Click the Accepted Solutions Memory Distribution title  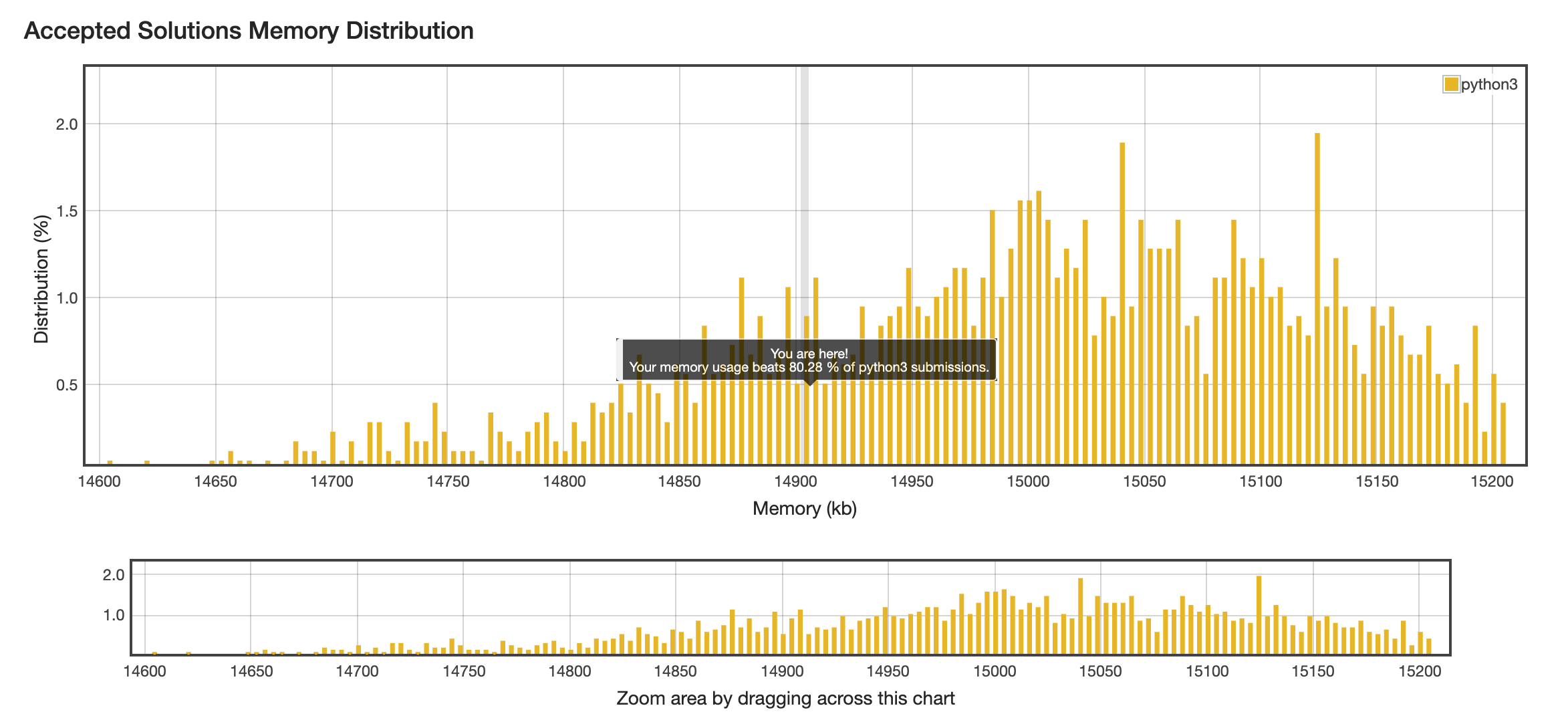coord(249,31)
